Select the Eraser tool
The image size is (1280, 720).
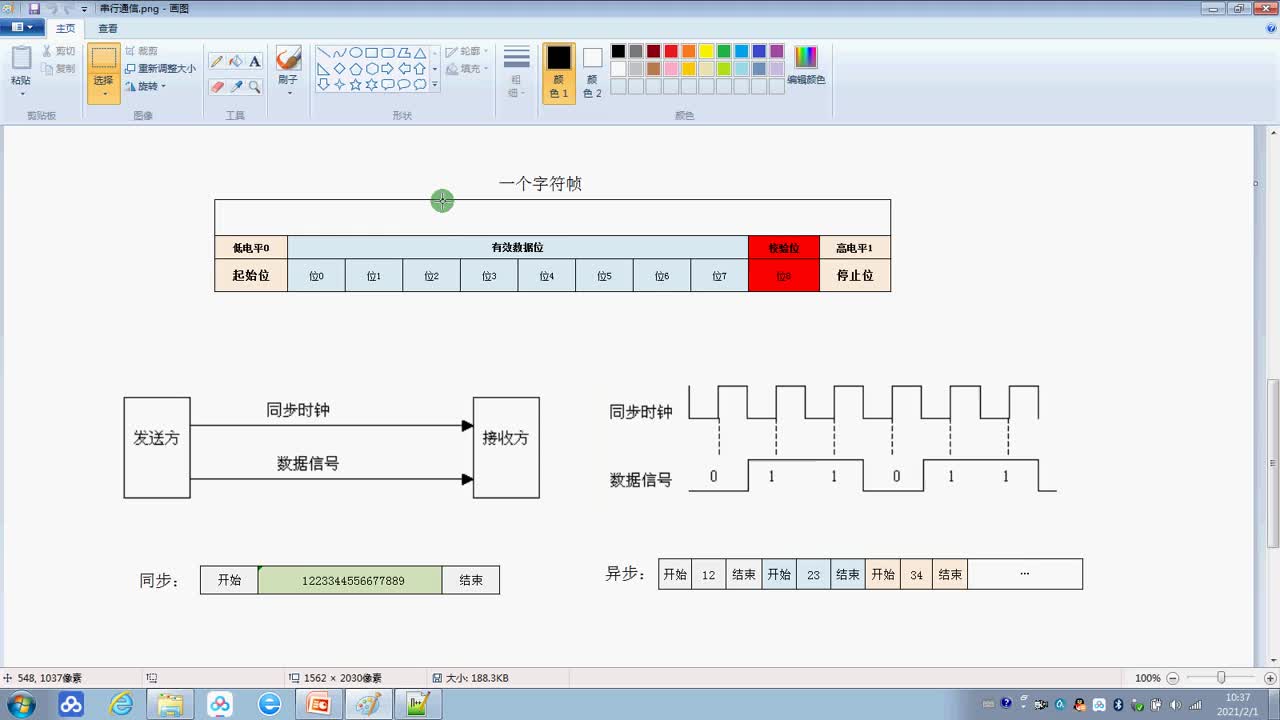click(x=217, y=87)
